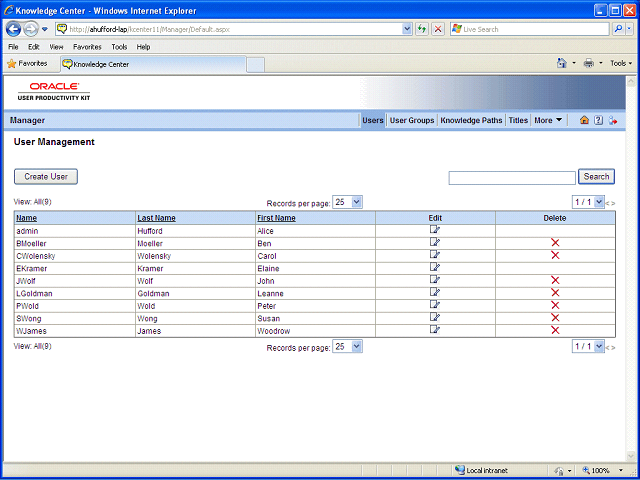Focus the user search input field

[x=512, y=178]
